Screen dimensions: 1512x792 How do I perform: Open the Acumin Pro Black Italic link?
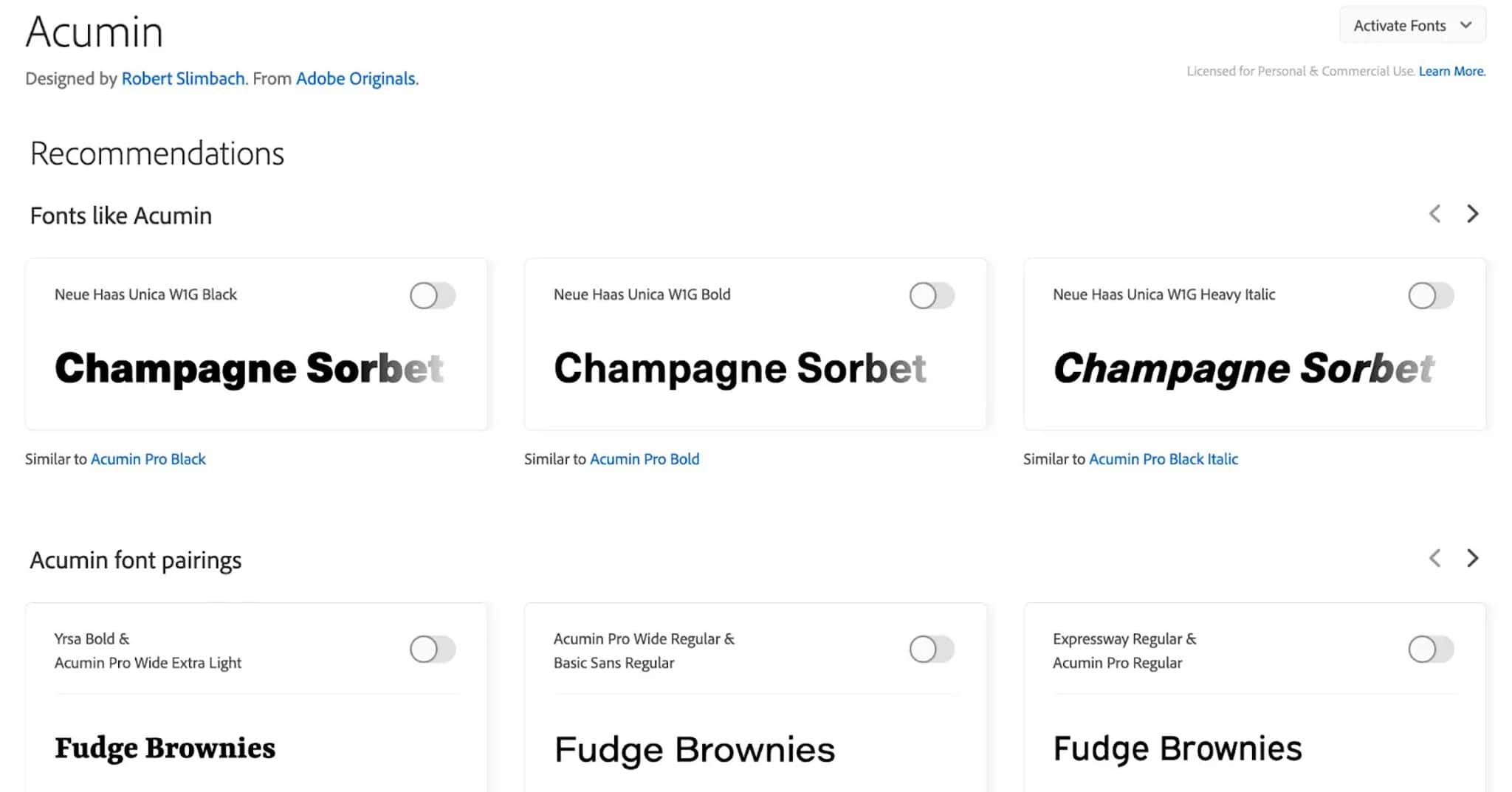click(1164, 458)
